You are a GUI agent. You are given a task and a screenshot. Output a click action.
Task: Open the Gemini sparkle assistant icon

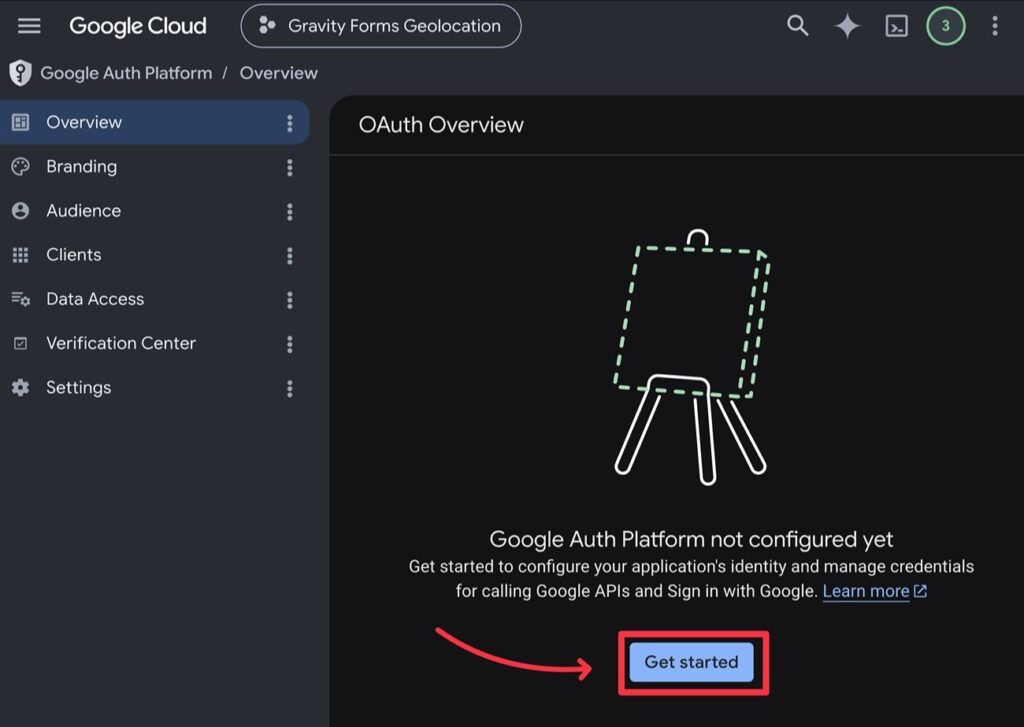(x=847, y=26)
